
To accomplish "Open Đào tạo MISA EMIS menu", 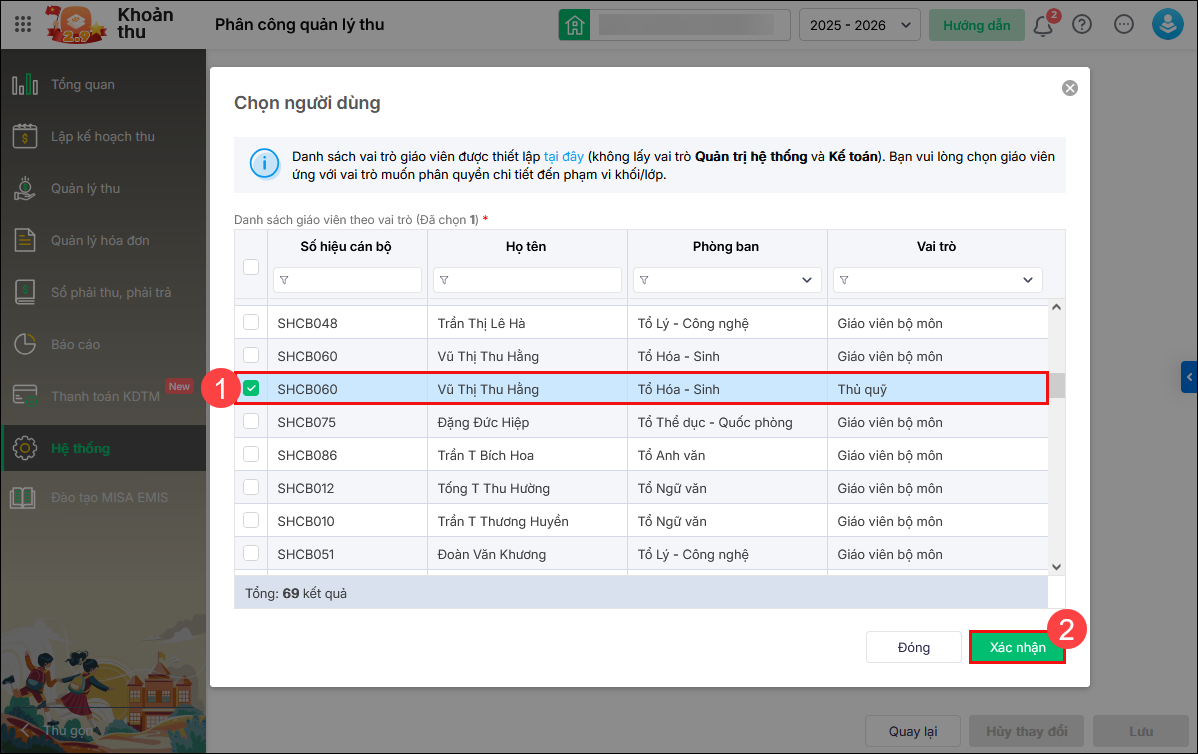I will click(103, 498).
